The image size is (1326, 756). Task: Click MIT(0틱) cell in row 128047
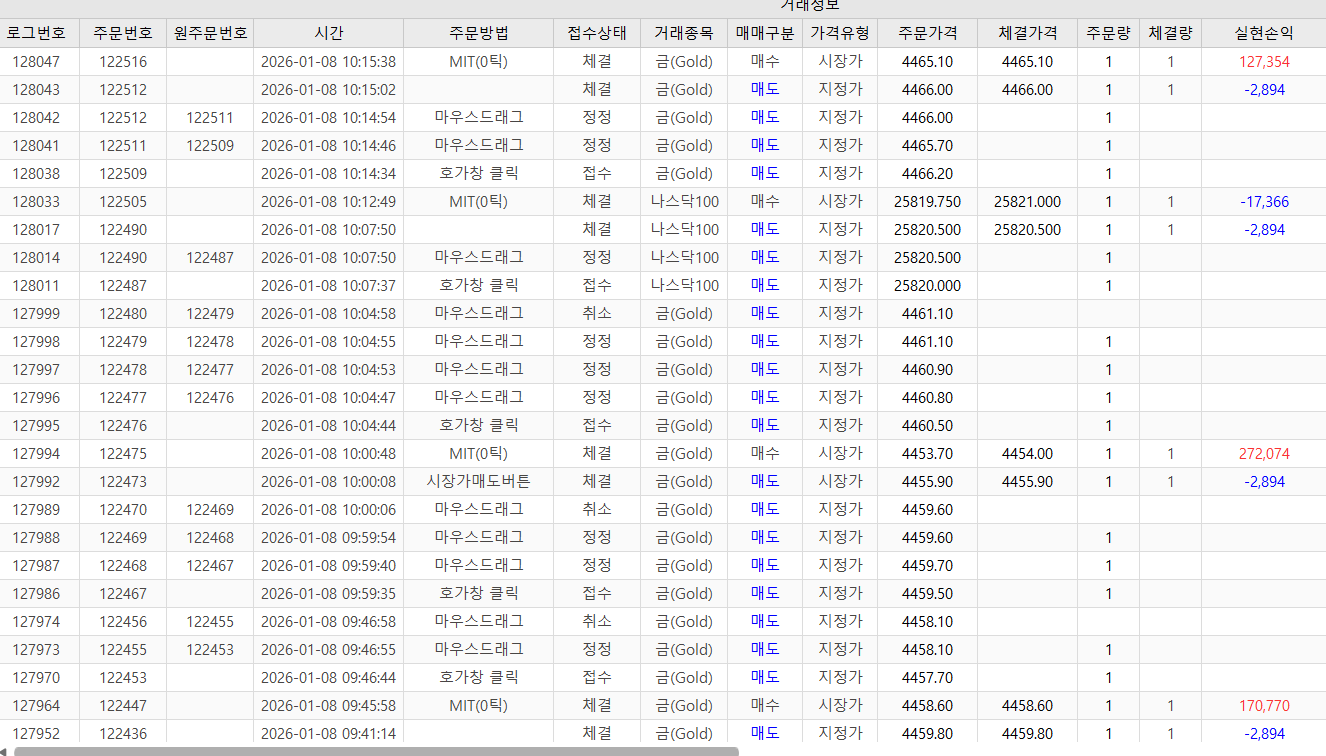pyautogui.click(x=478, y=61)
